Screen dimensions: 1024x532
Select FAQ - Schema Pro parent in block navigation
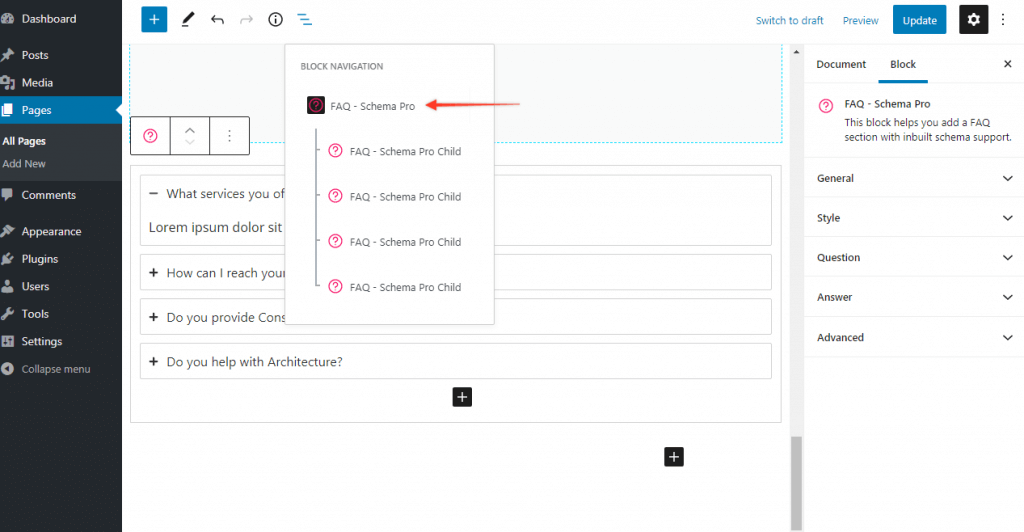coord(371,106)
